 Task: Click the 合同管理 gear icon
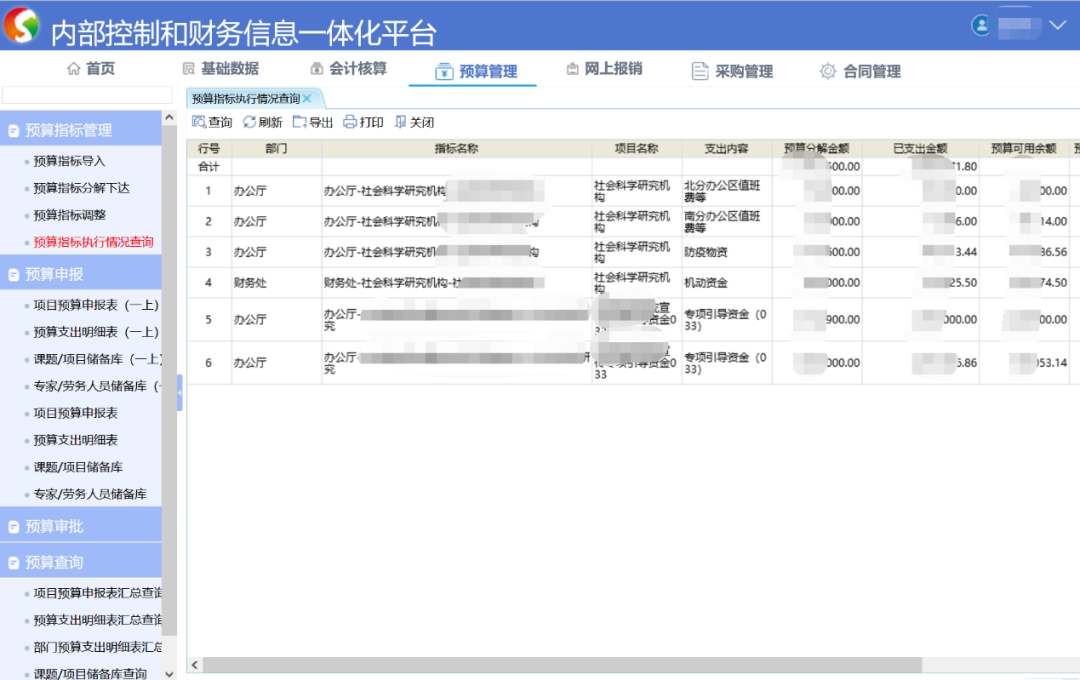pos(827,70)
